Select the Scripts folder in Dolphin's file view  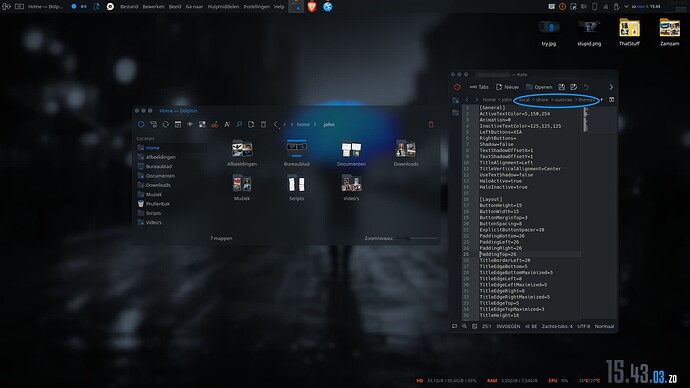coord(297,187)
